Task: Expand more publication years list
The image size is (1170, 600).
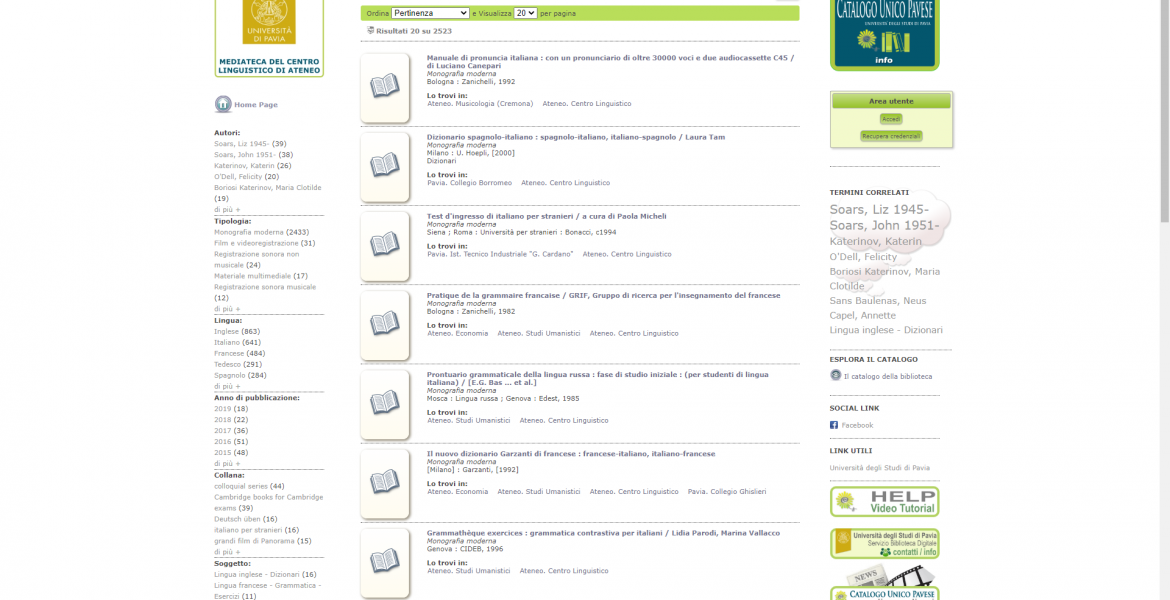Action: (227, 464)
